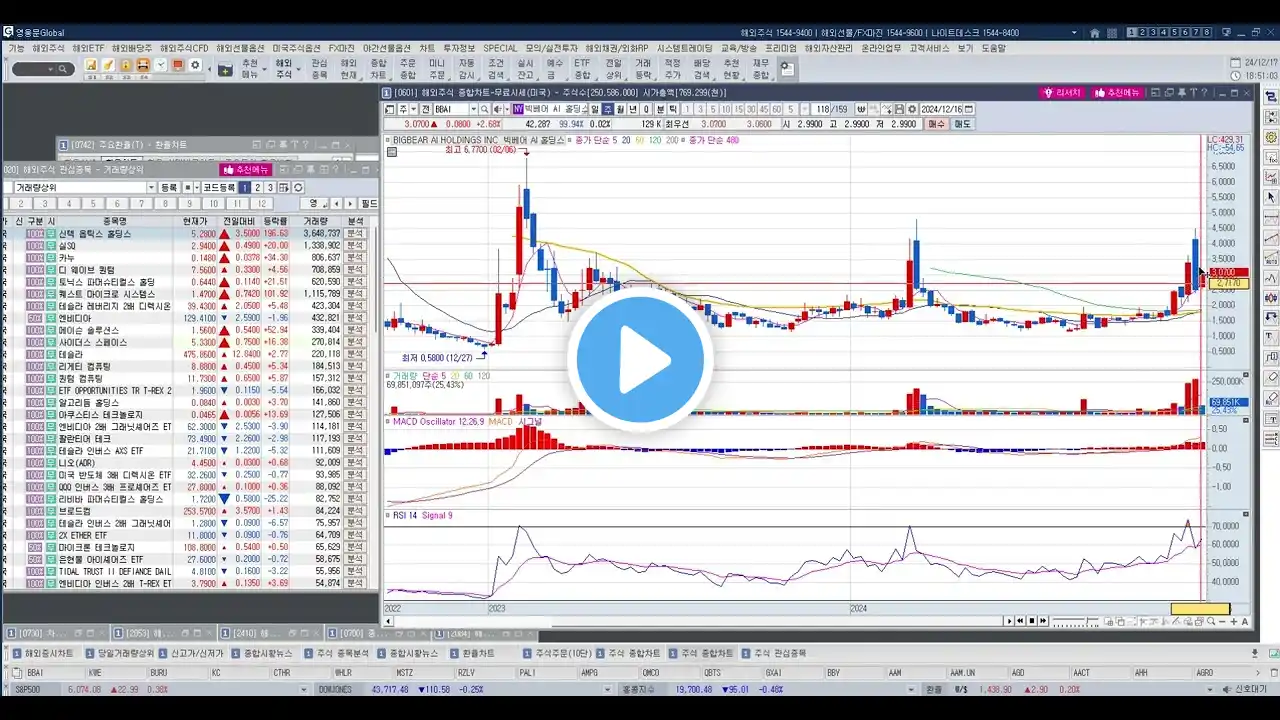Click the zoom-in plus icon at chart bottom

(1234, 622)
